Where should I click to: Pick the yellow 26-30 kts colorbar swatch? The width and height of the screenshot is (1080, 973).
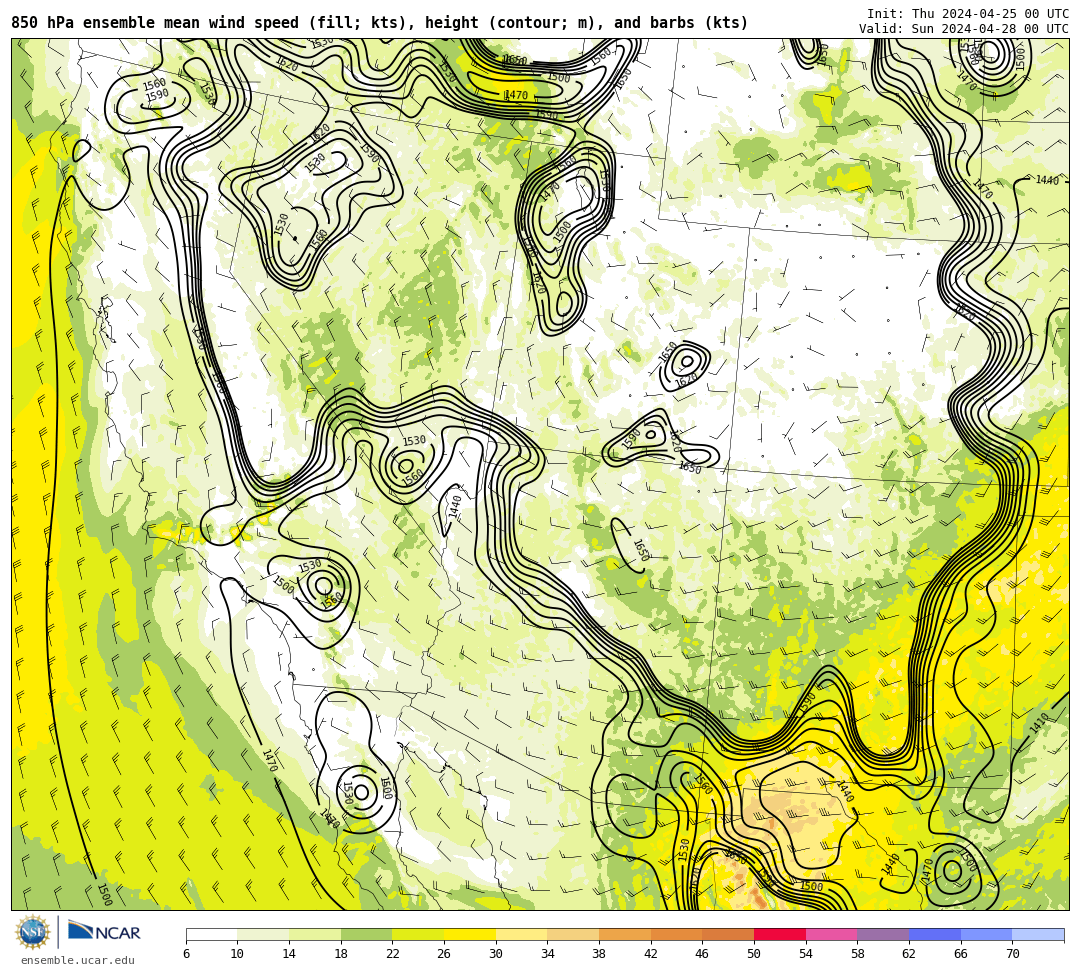(x=470, y=934)
